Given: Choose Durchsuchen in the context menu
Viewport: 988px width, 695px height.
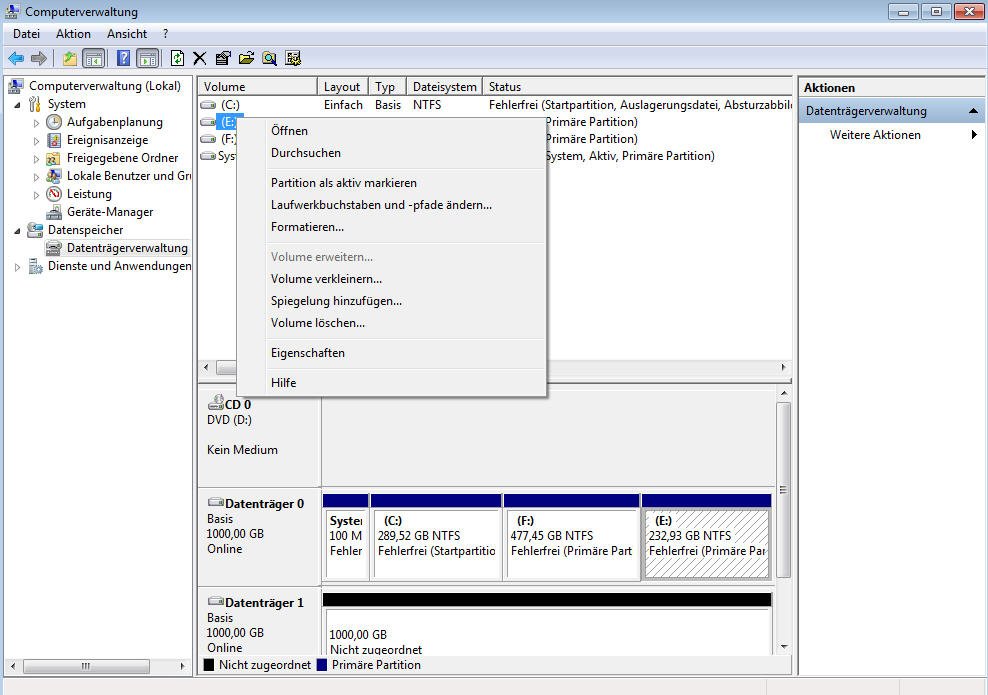Looking at the screenshot, I should pos(391,153).
